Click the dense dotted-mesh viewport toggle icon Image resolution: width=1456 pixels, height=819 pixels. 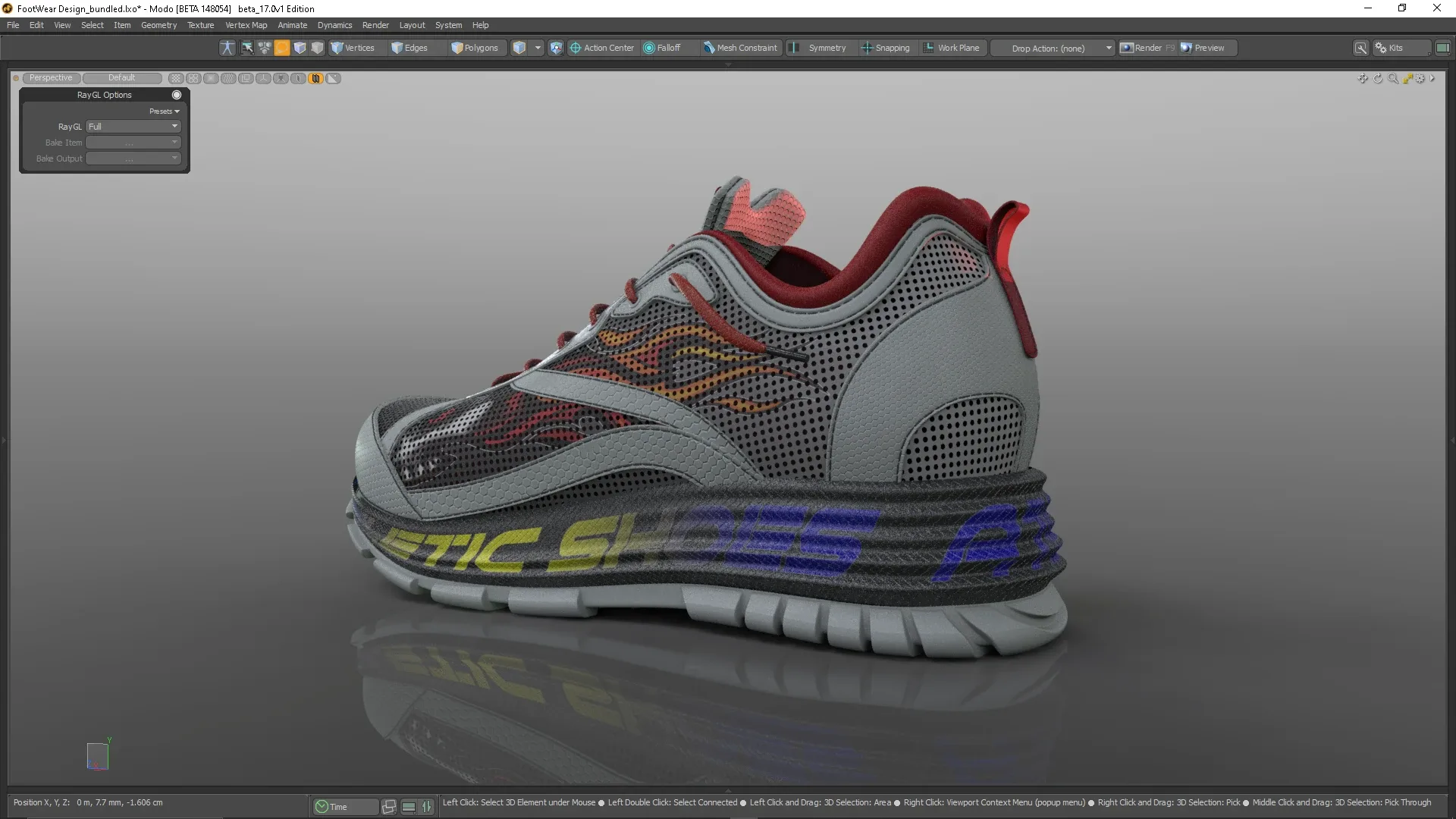click(228, 78)
